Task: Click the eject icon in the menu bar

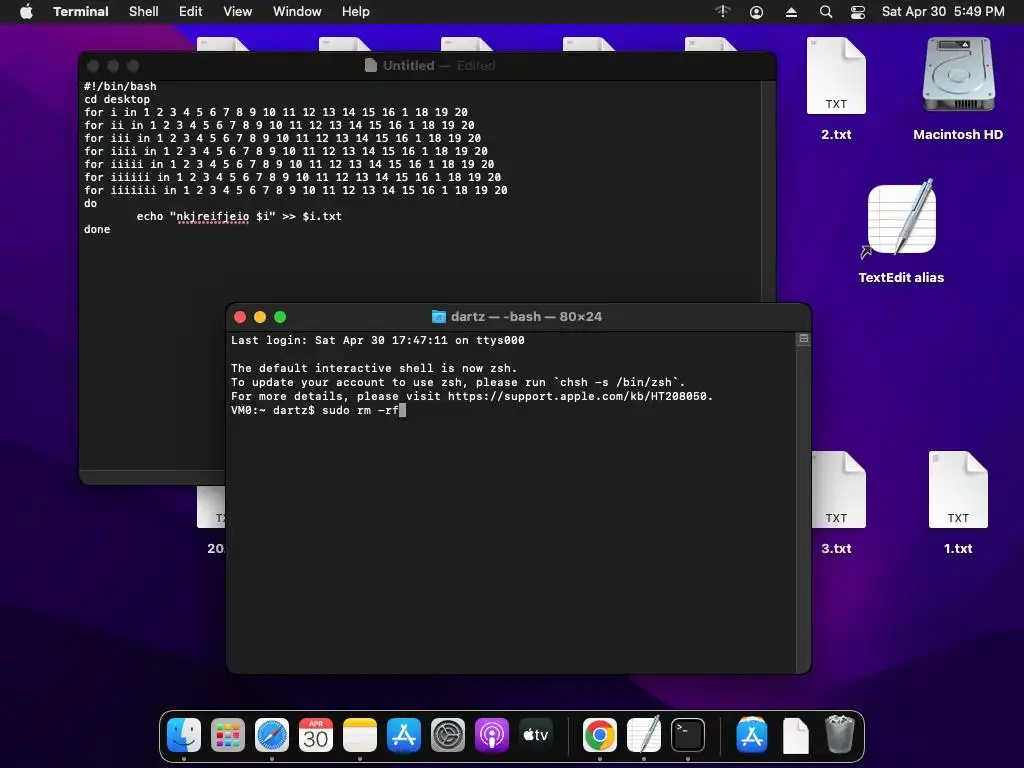Action: (x=791, y=12)
